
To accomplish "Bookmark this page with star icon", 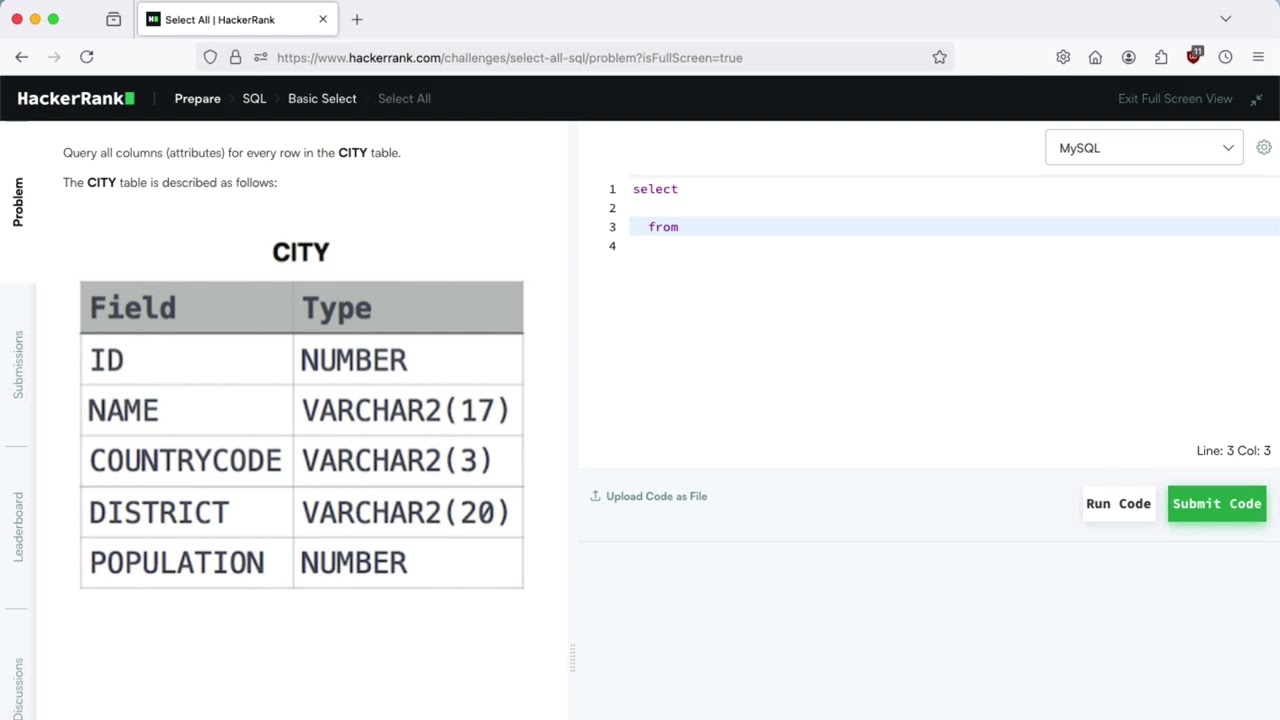I will 939,57.
